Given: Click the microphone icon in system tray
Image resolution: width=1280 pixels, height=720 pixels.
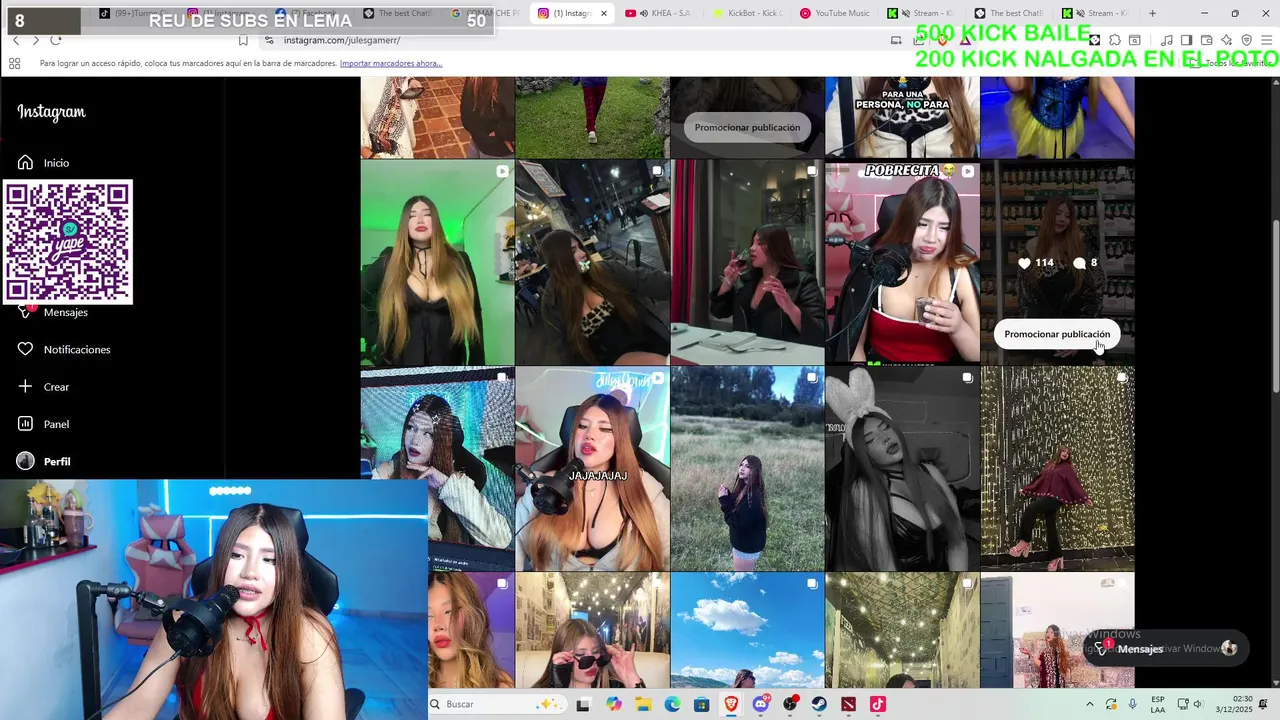Looking at the screenshot, I should [x=1133, y=704].
